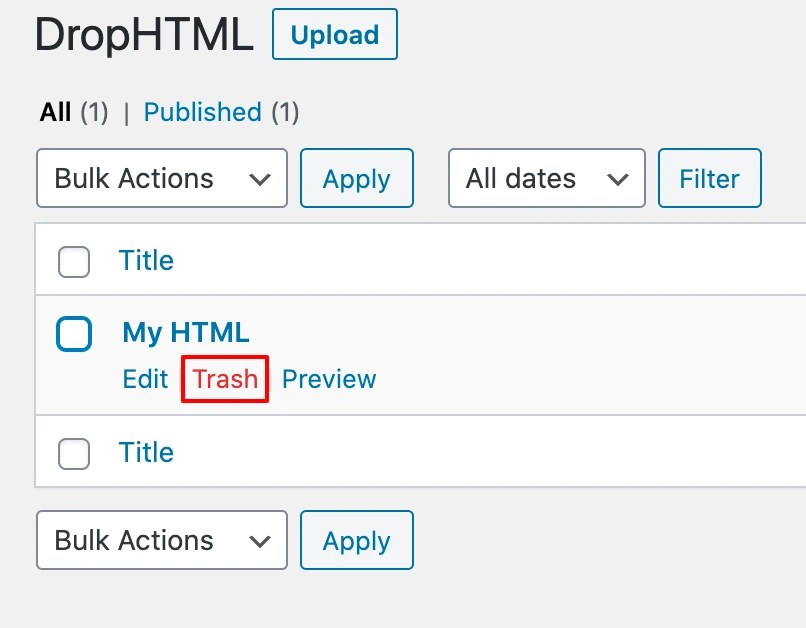
Task: Preview the My HTML page
Action: 328,379
